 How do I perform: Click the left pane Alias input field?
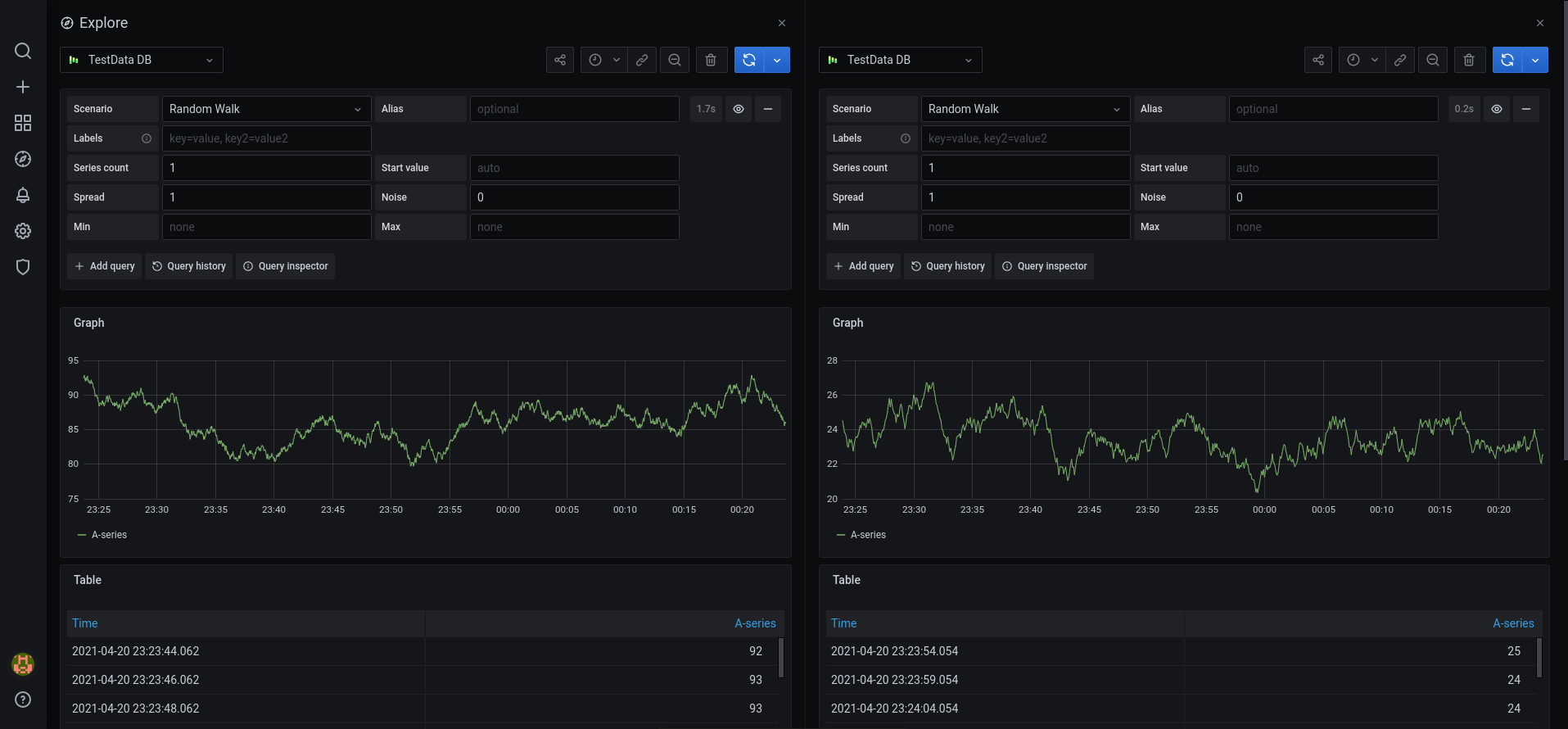point(574,109)
